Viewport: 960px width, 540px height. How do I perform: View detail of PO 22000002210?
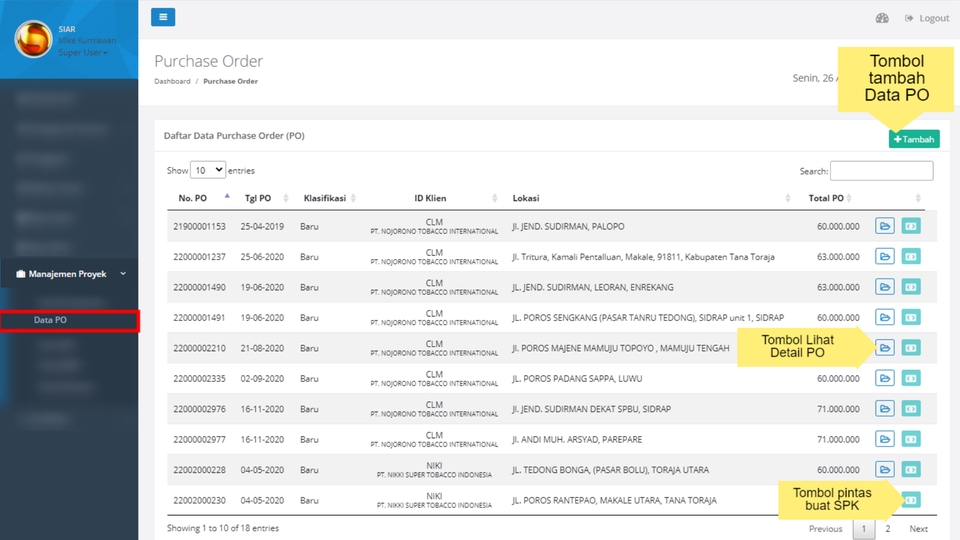[885, 348]
